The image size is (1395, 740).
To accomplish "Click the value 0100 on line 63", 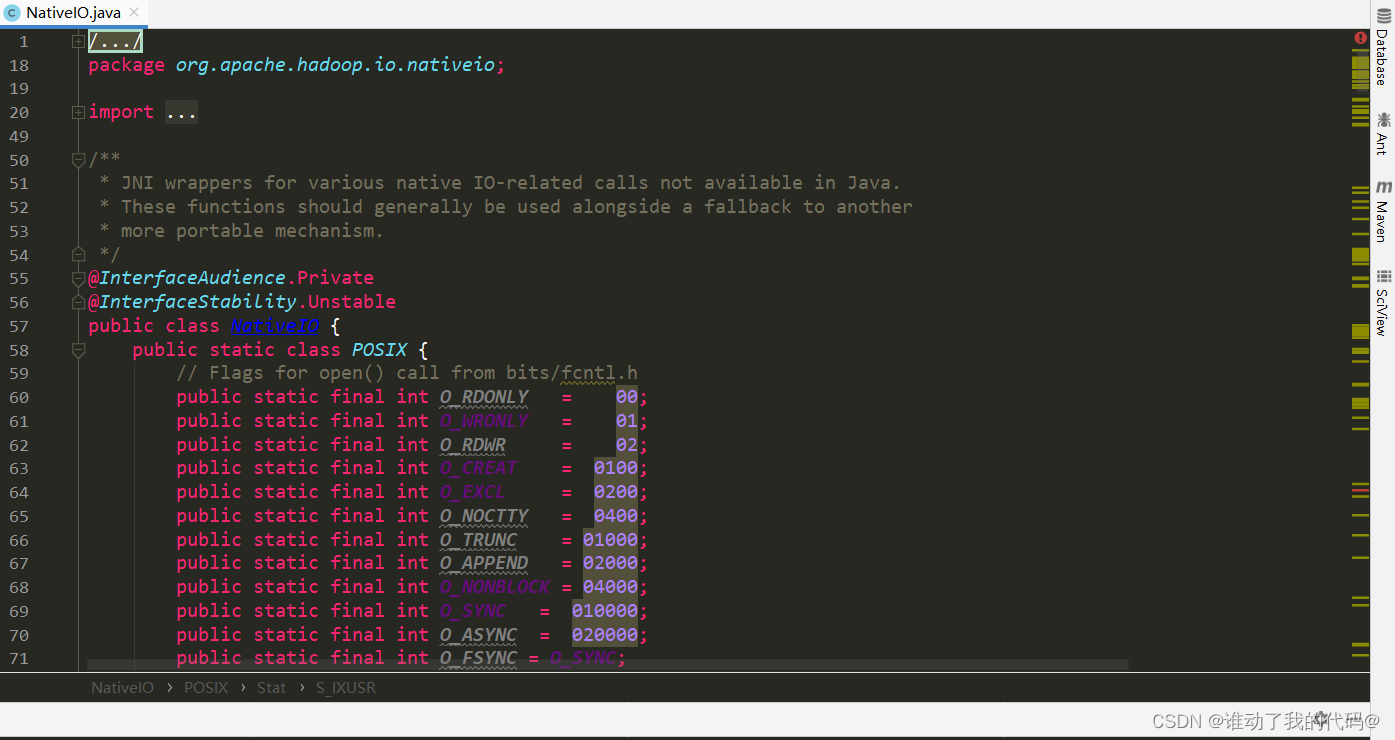I will pyautogui.click(x=616, y=468).
